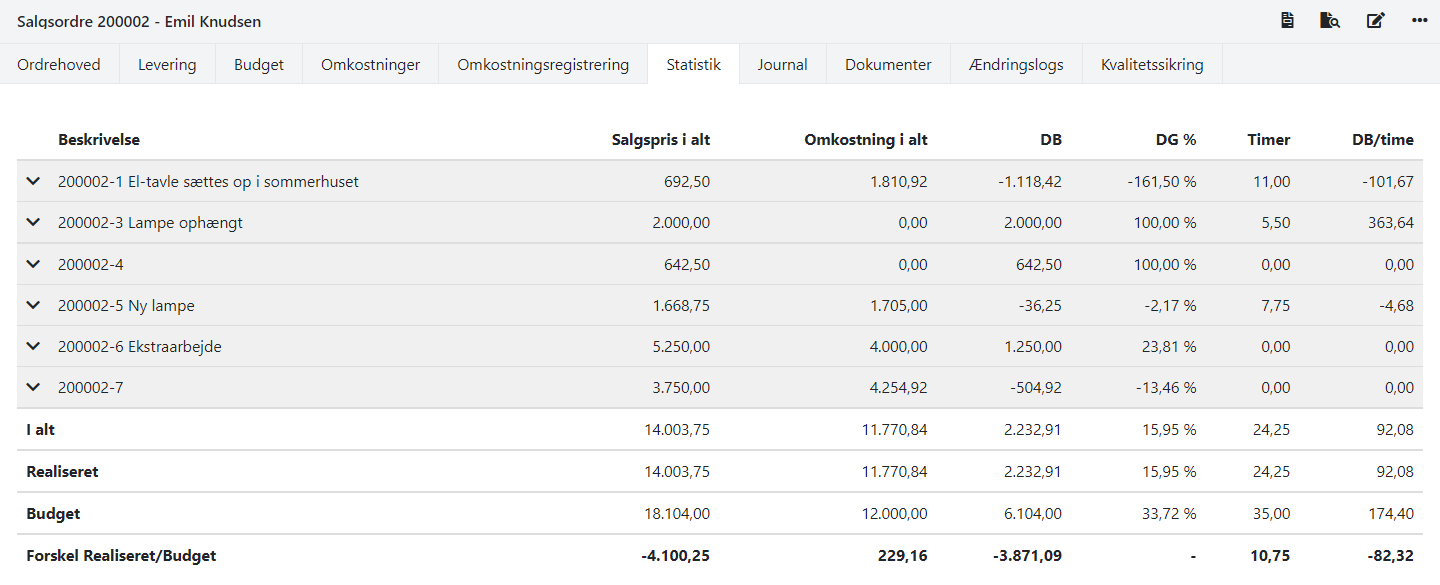Open the Levering tab
The width and height of the screenshot is (1440, 585).
(x=167, y=63)
